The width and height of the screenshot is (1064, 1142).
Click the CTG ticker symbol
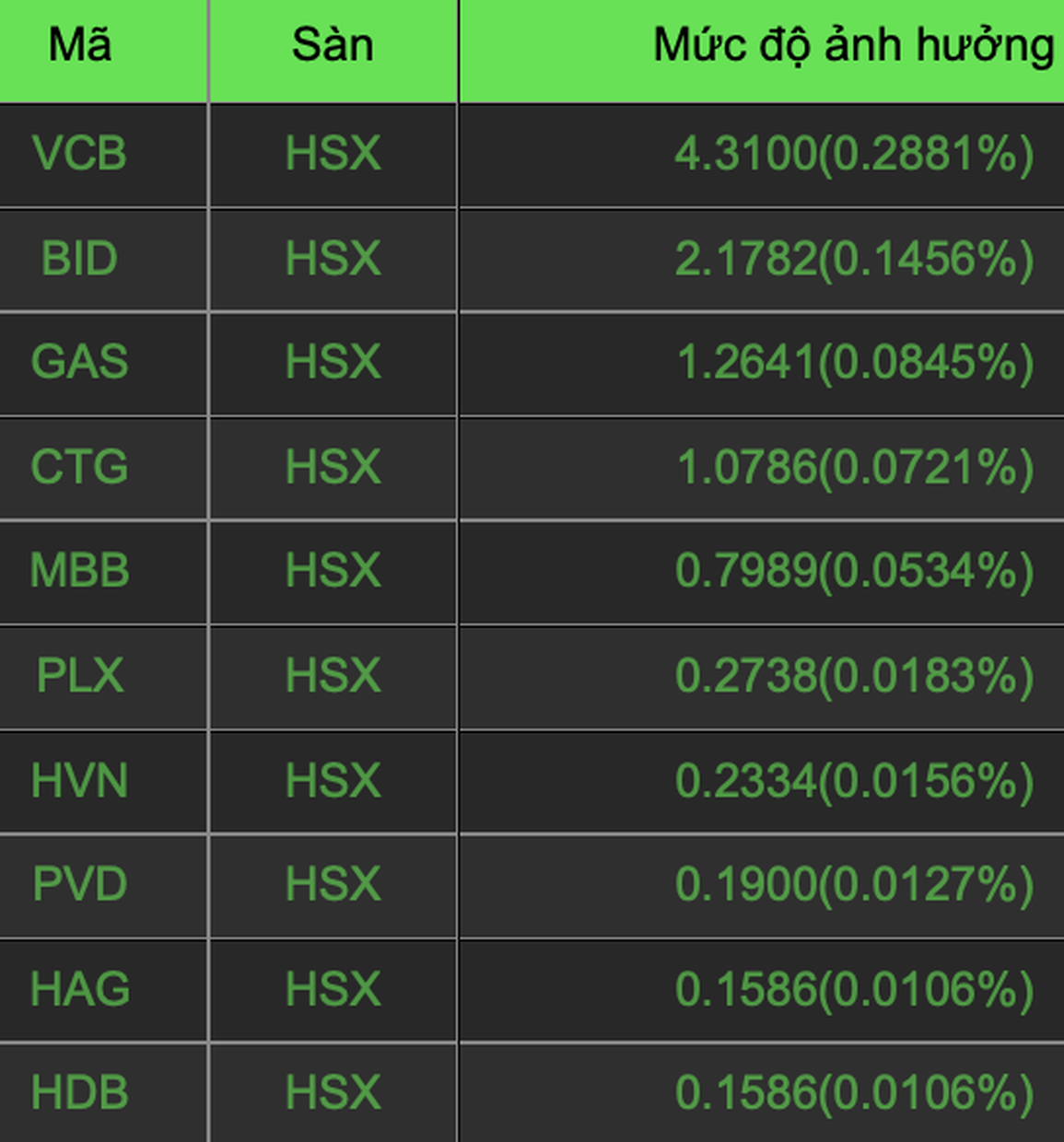79,467
